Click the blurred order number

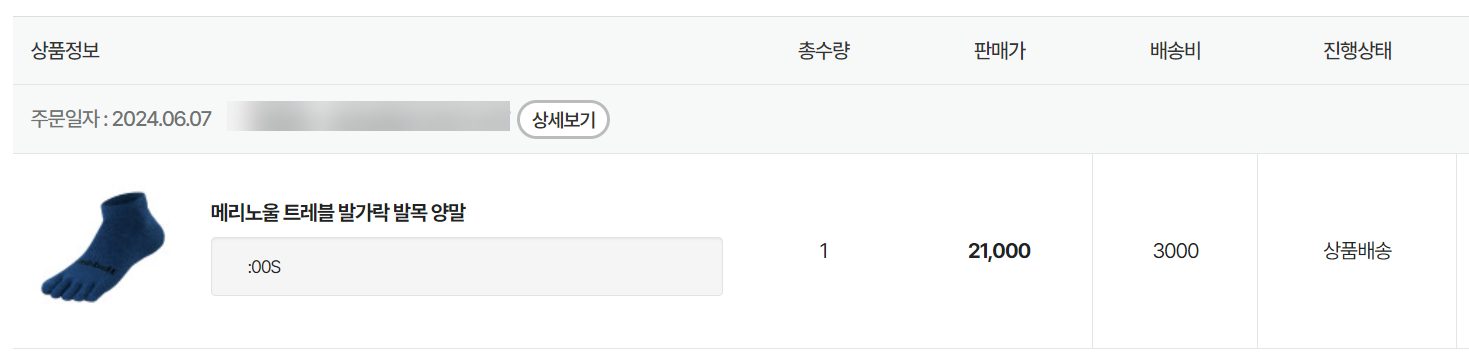tap(369, 116)
